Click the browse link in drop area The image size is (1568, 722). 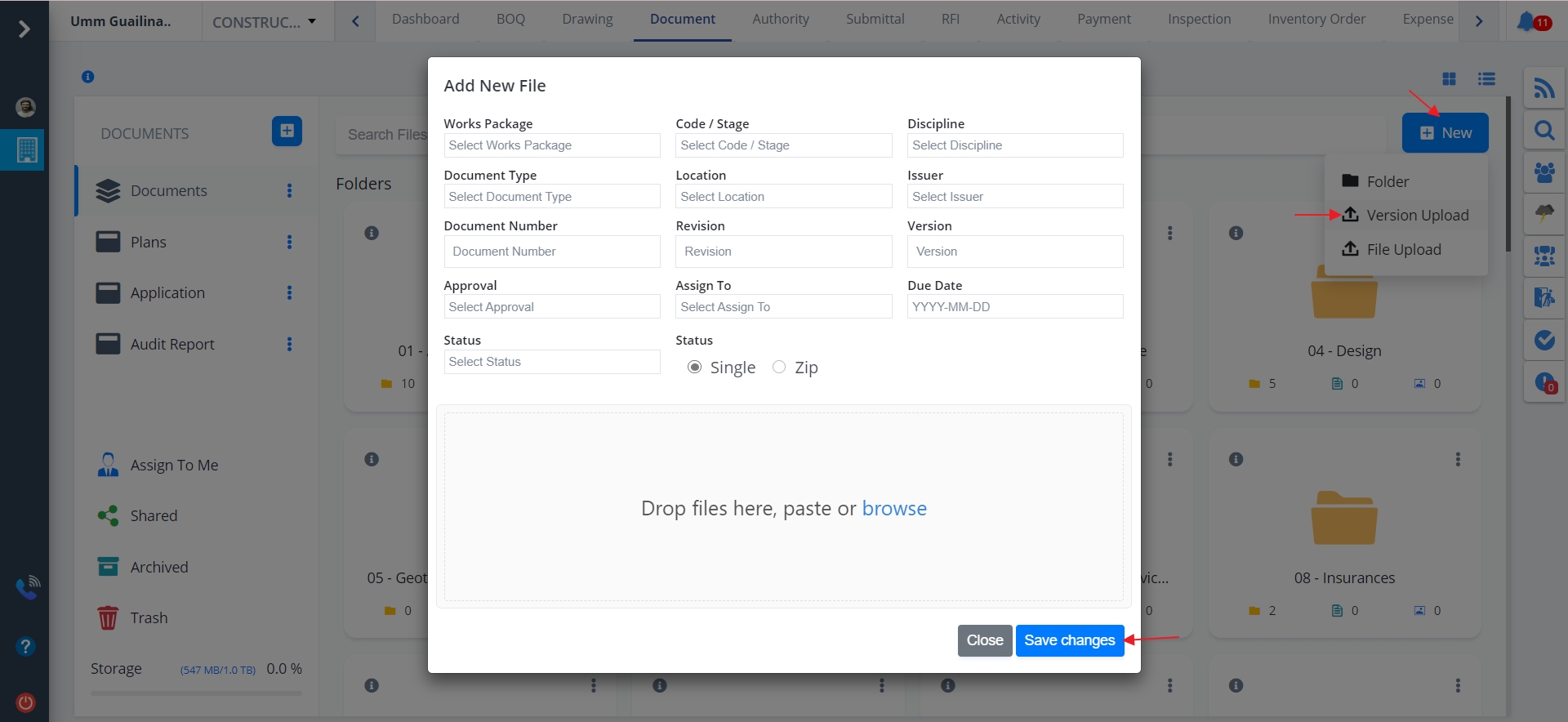coord(894,509)
